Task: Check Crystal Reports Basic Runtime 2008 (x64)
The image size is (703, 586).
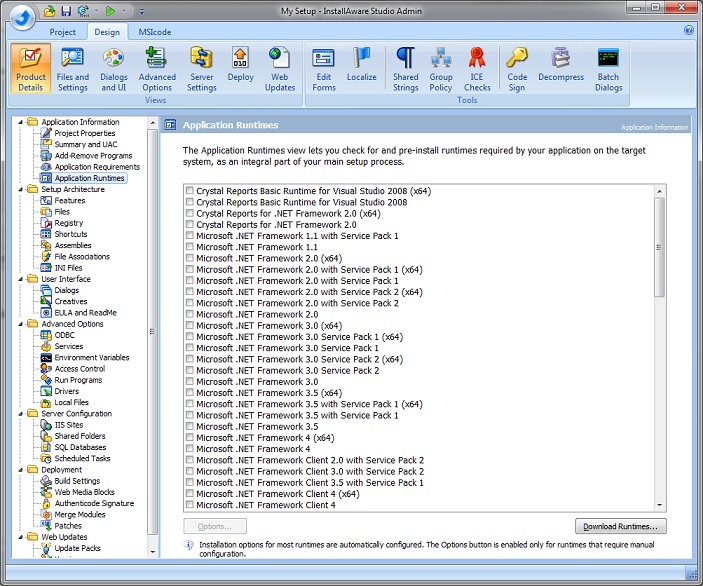Action: point(190,191)
